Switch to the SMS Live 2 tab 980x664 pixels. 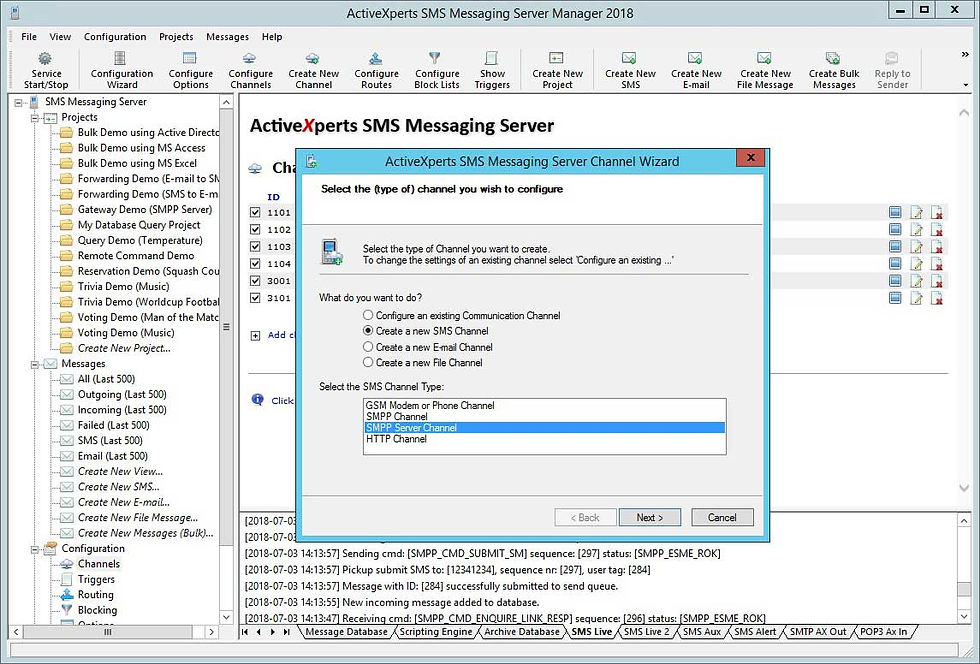(x=646, y=631)
